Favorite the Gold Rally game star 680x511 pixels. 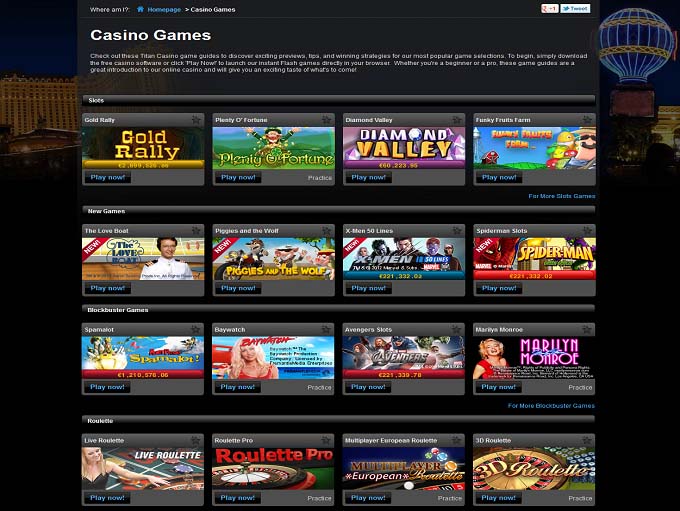[196, 120]
